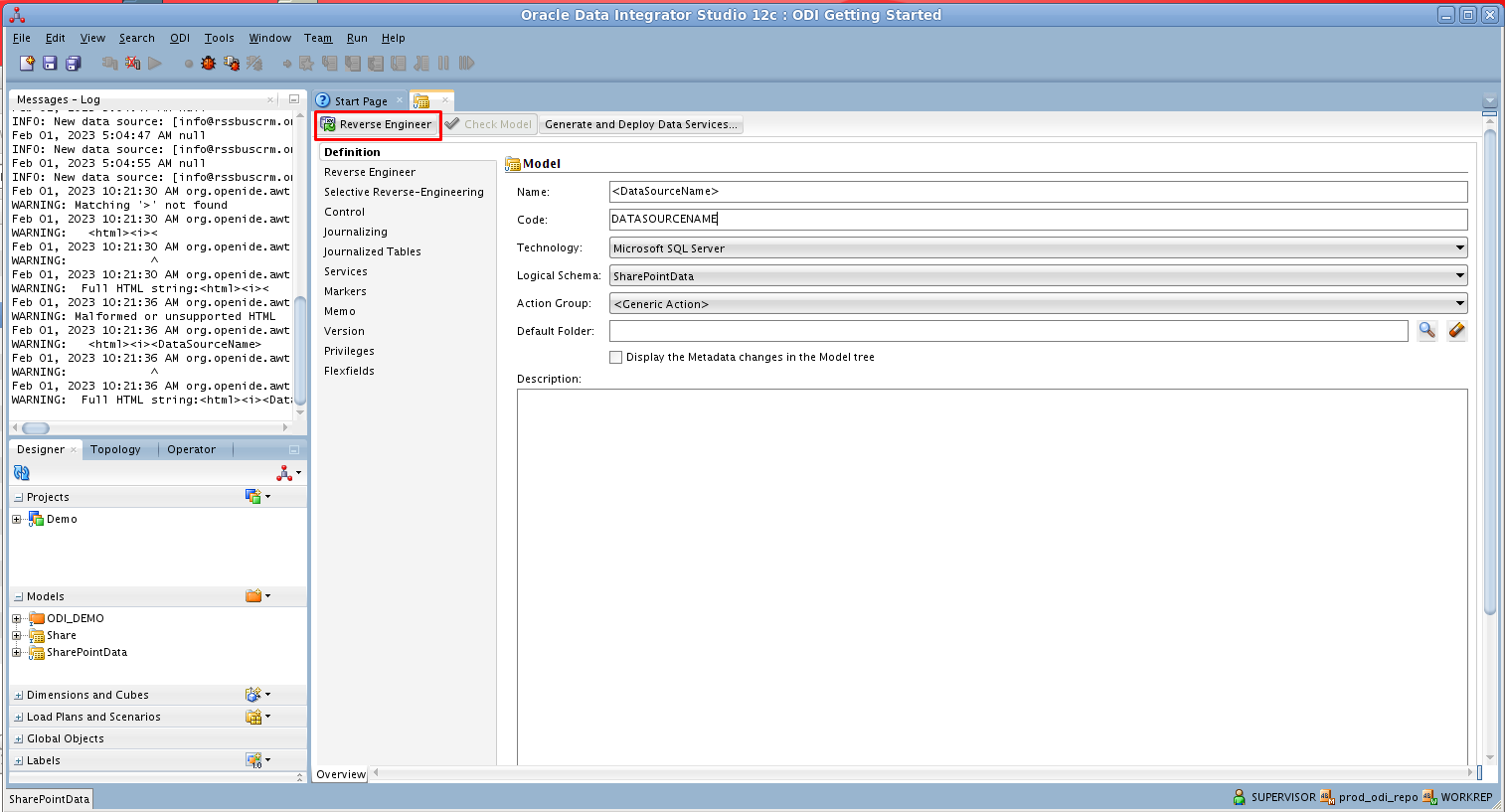Open the Technology dropdown
1505x812 pixels.
pyautogui.click(x=1038, y=247)
